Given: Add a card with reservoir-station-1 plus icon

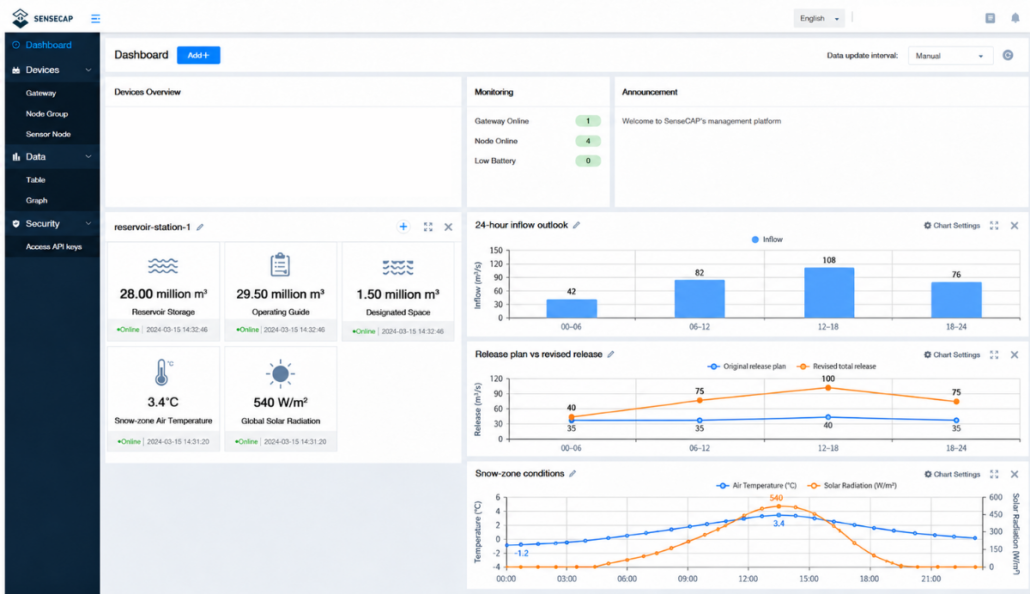Looking at the screenshot, I should [x=403, y=227].
